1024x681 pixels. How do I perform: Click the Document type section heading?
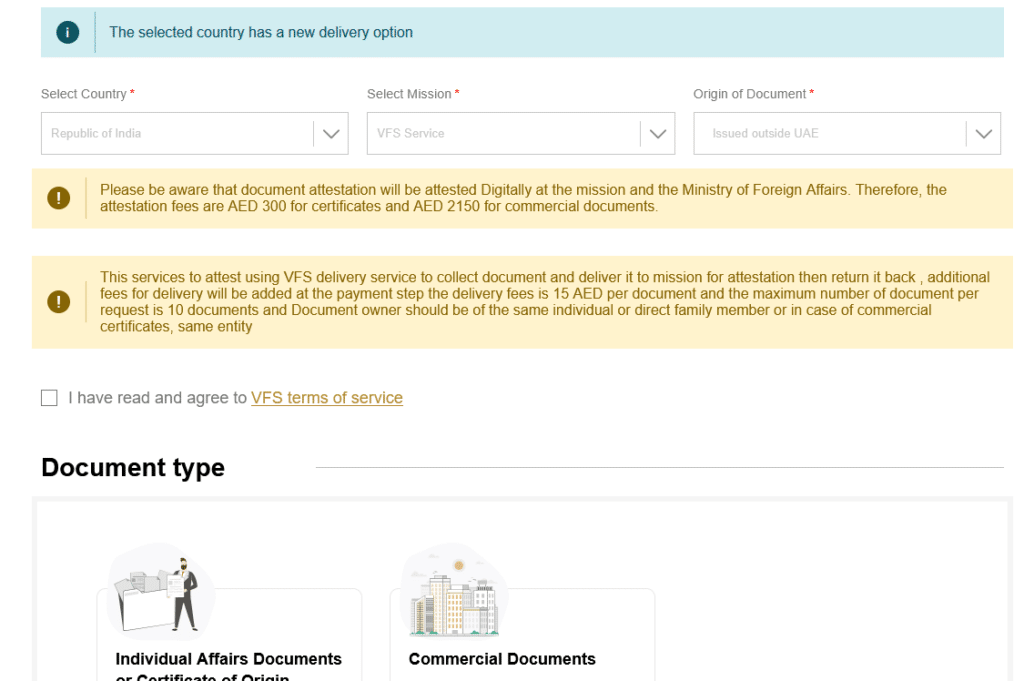pos(133,467)
